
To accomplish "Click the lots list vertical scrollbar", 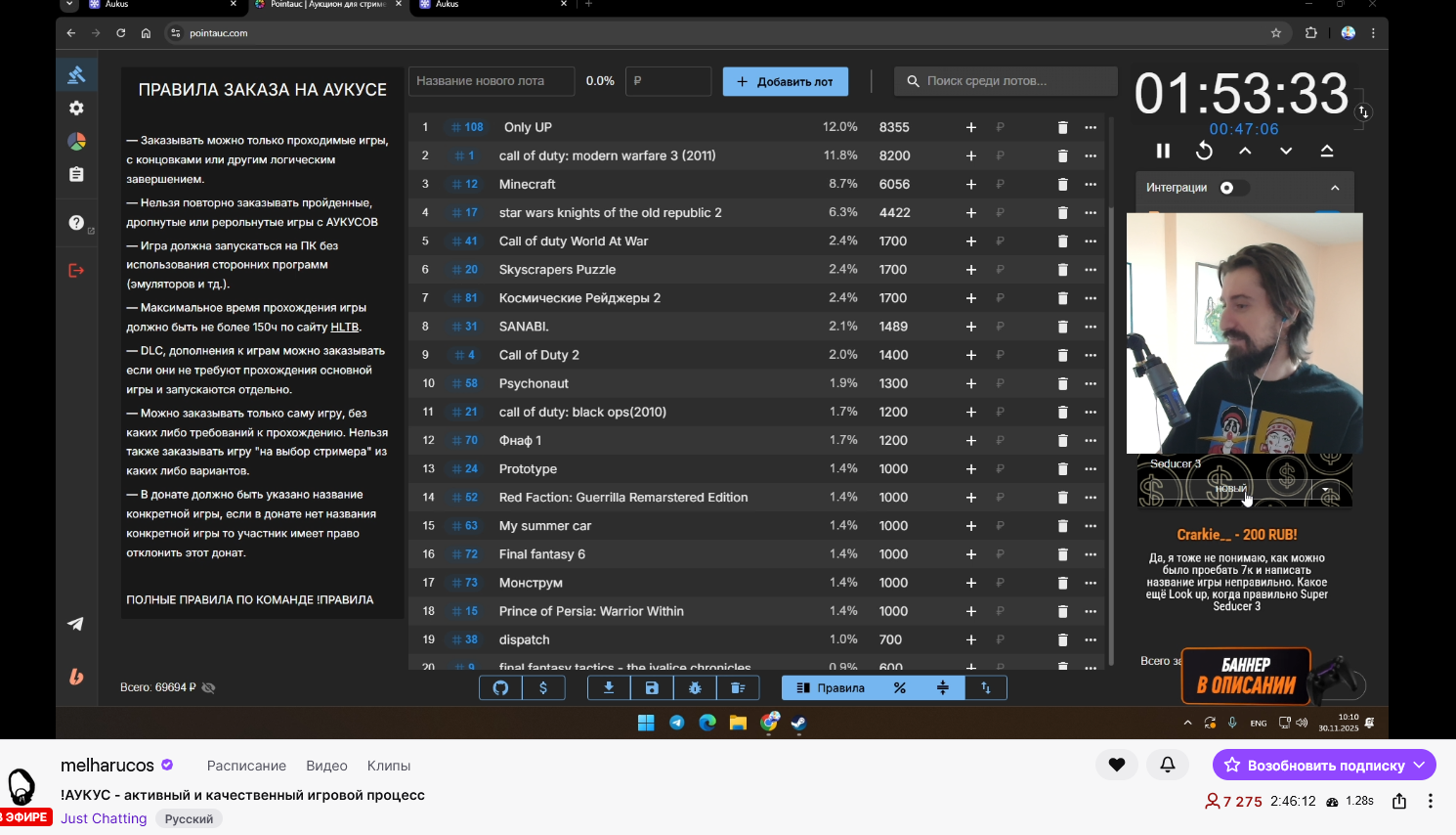I will tap(1111, 435).
